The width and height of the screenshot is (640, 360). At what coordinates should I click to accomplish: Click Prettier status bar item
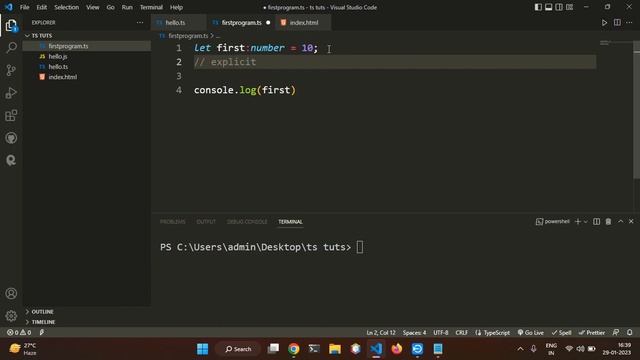pos(592,333)
